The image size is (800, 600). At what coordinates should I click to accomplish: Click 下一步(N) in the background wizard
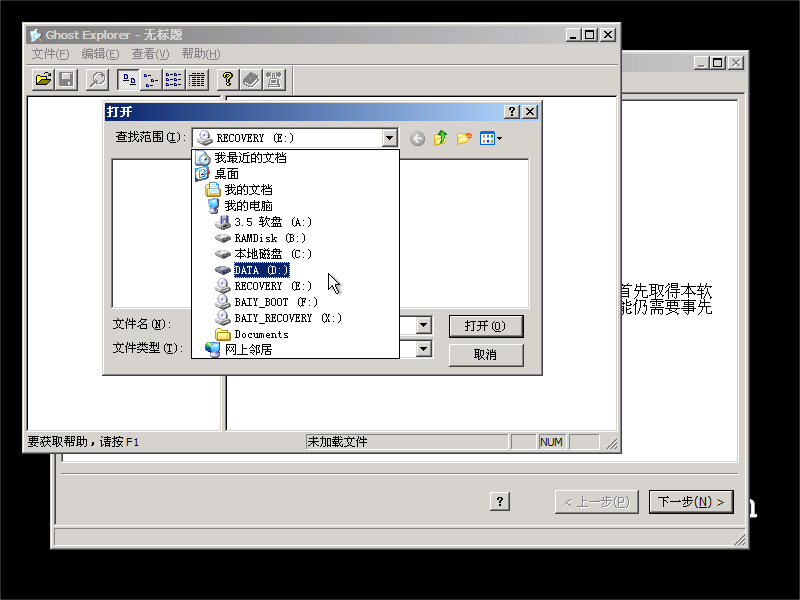[691, 502]
